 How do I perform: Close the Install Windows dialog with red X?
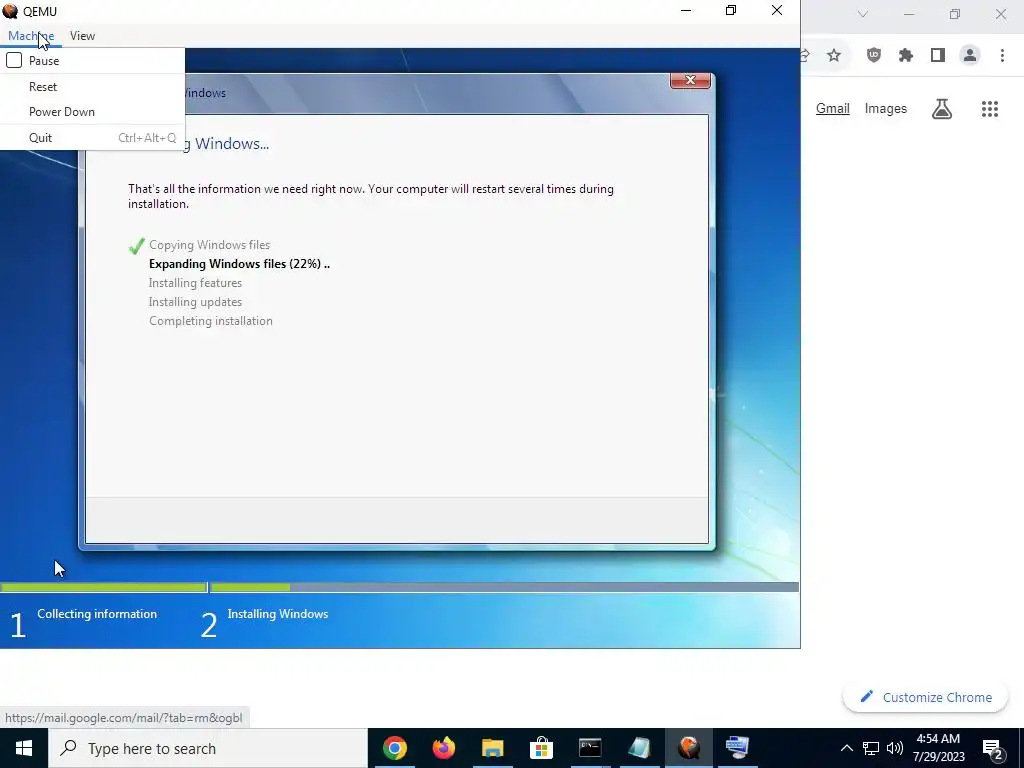(690, 80)
